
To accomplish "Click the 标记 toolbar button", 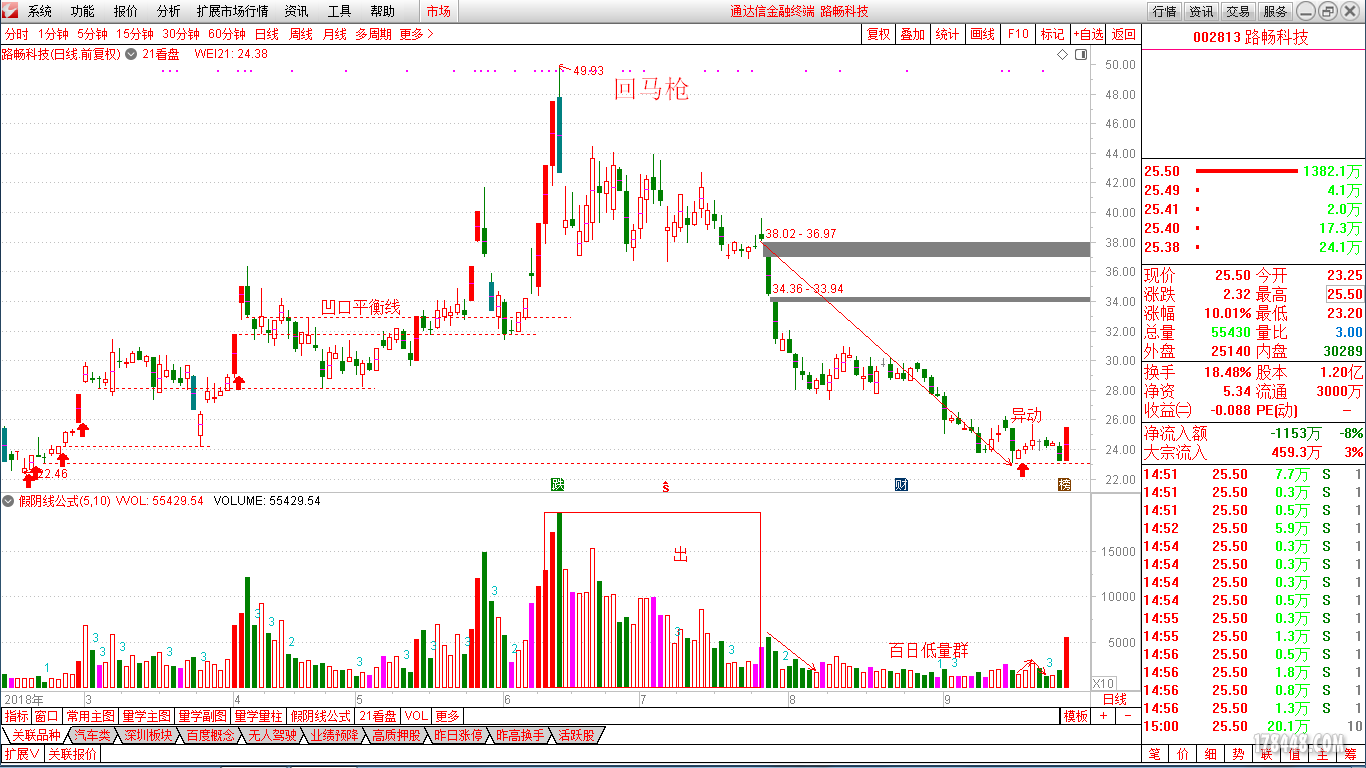I will [x=1052, y=34].
